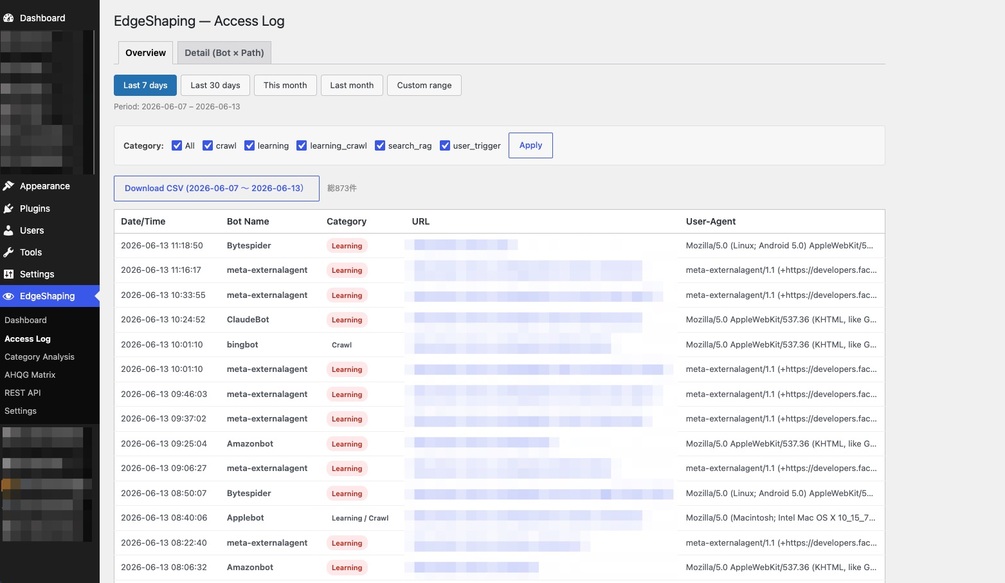The height and width of the screenshot is (583, 1005).
Task: Click the Settings sliders icon in sidebar
Action: click(x=8, y=274)
